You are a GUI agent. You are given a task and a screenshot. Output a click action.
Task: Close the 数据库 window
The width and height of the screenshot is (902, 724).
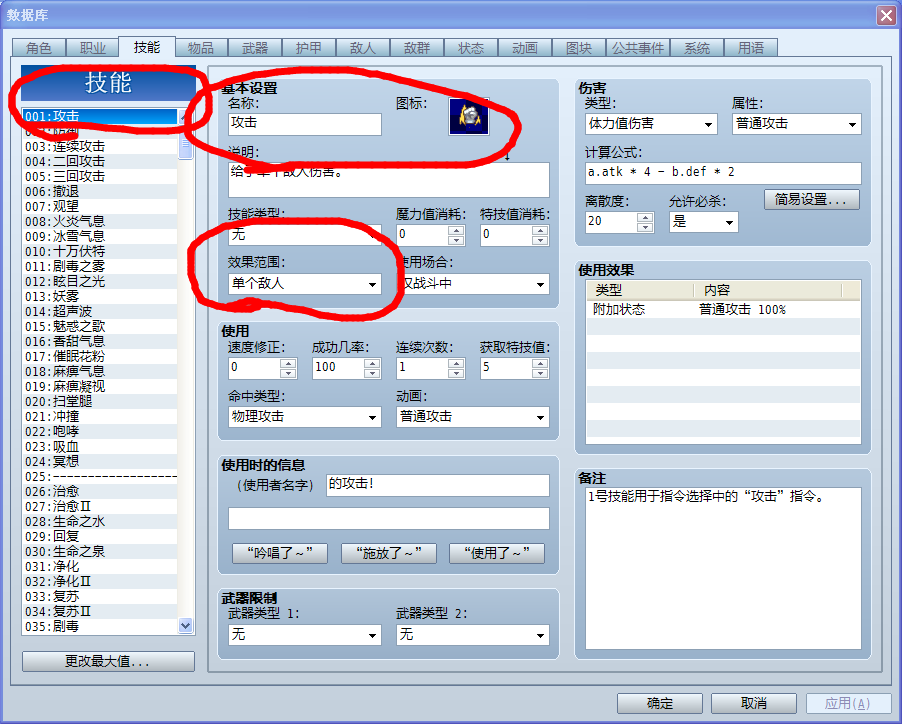click(x=886, y=15)
